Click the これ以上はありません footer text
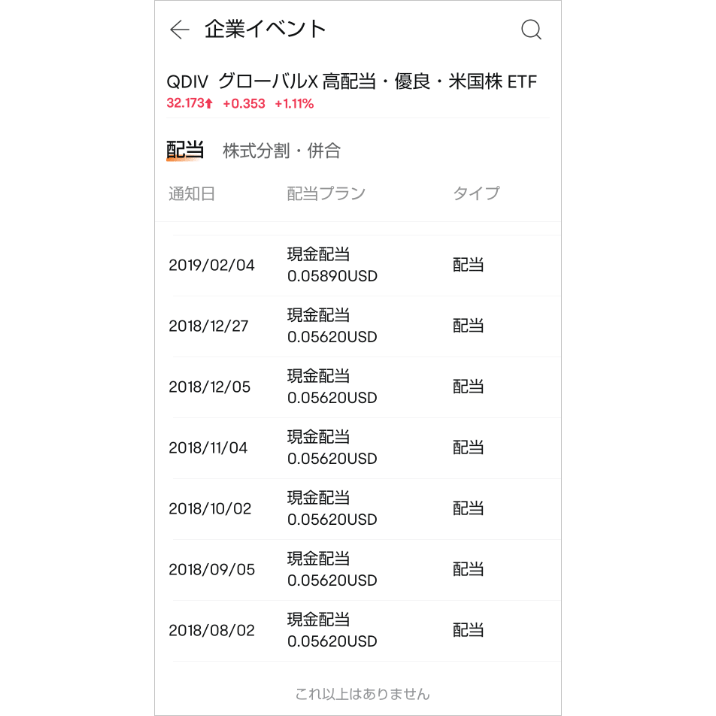The height and width of the screenshot is (716, 716). [363, 694]
